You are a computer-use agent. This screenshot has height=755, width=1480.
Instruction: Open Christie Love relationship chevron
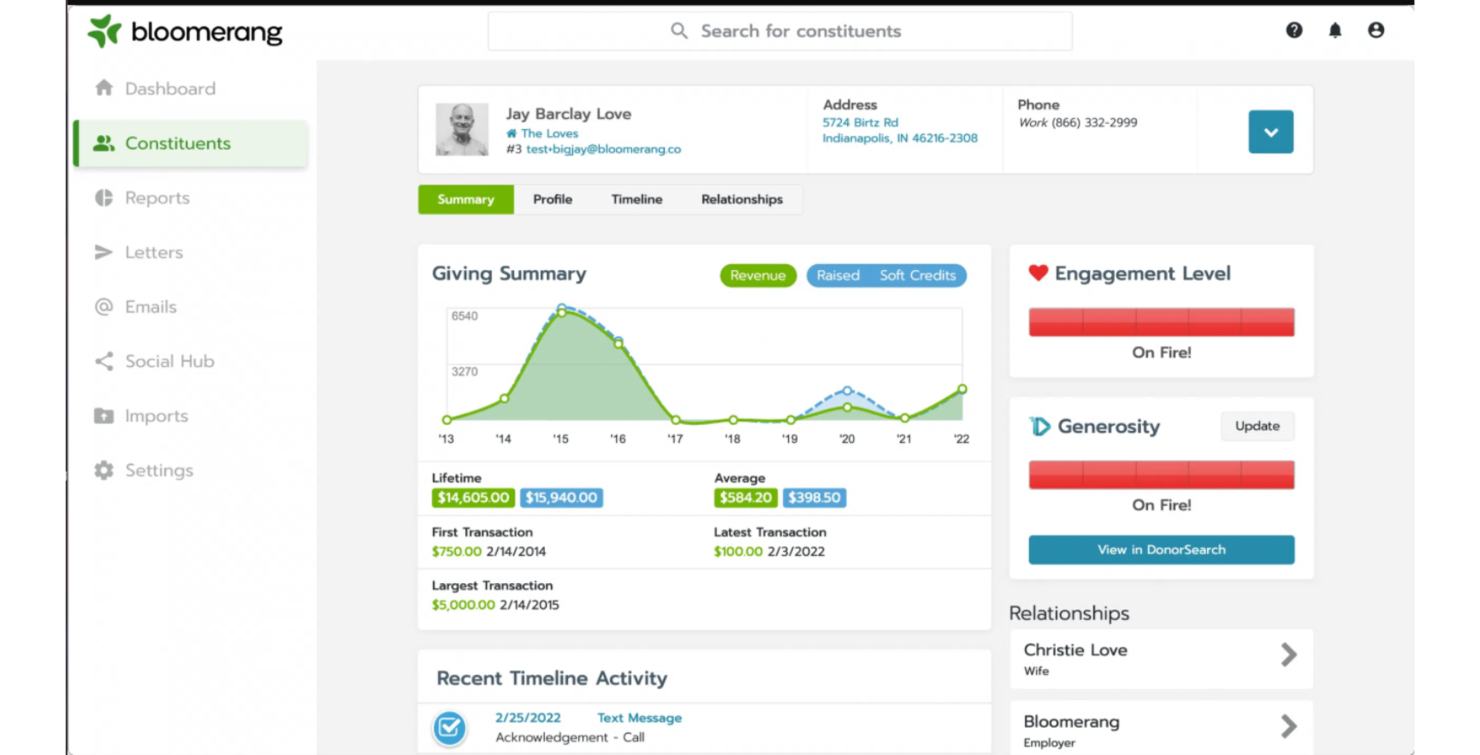coord(1289,654)
